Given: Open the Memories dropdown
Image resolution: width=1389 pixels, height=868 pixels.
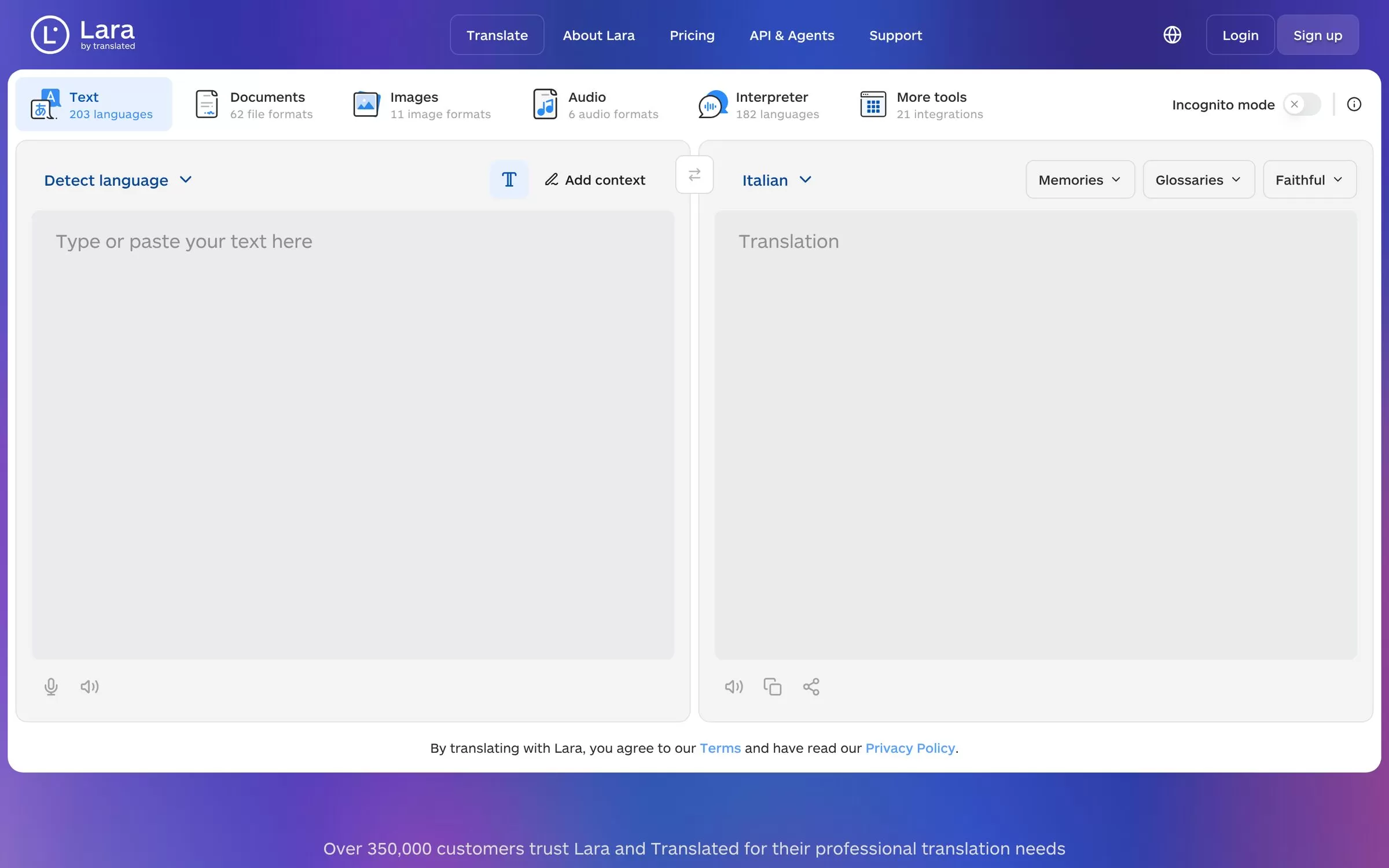Looking at the screenshot, I should click(1080, 179).
